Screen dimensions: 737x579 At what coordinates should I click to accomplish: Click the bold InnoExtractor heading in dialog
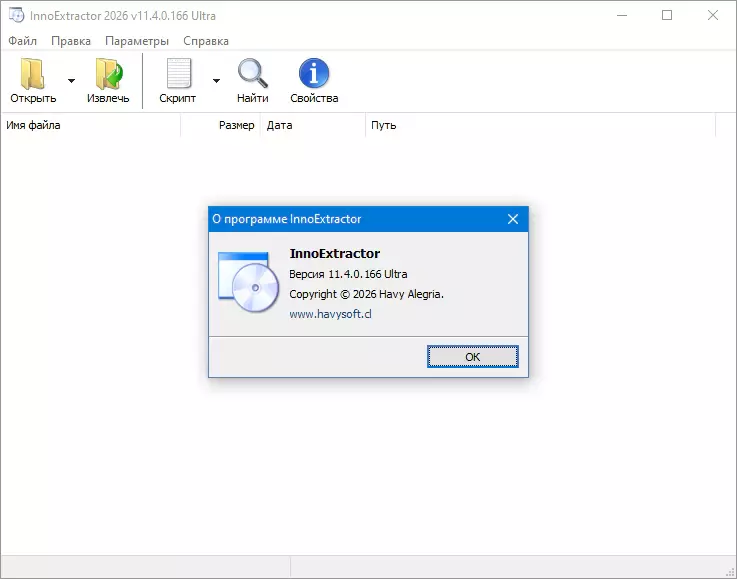[x=335, y=253]
